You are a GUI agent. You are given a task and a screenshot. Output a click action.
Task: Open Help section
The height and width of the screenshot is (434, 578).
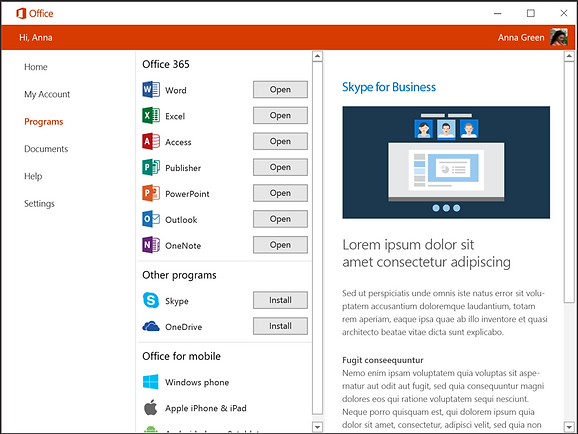[x=33, y=176]
